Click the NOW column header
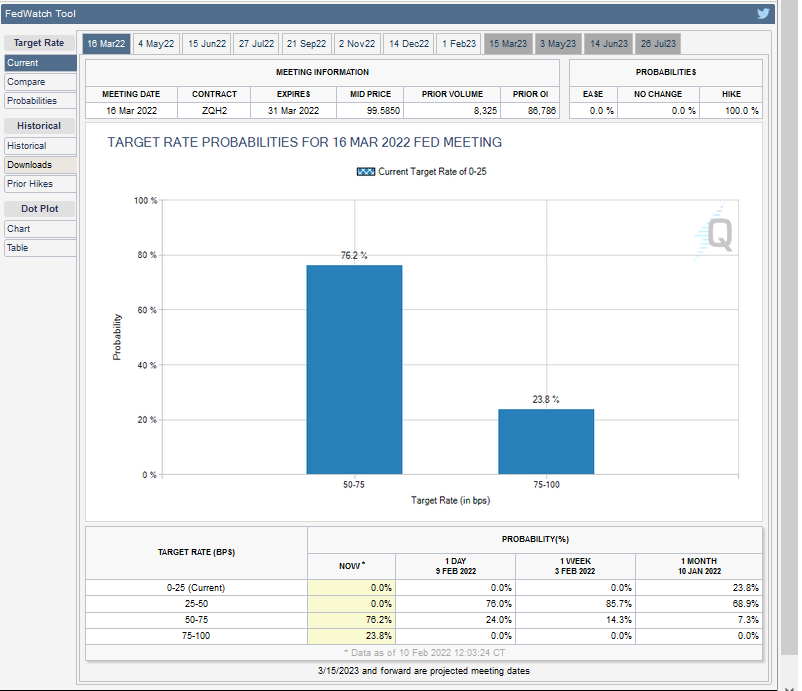 click(x=351, y=566)
